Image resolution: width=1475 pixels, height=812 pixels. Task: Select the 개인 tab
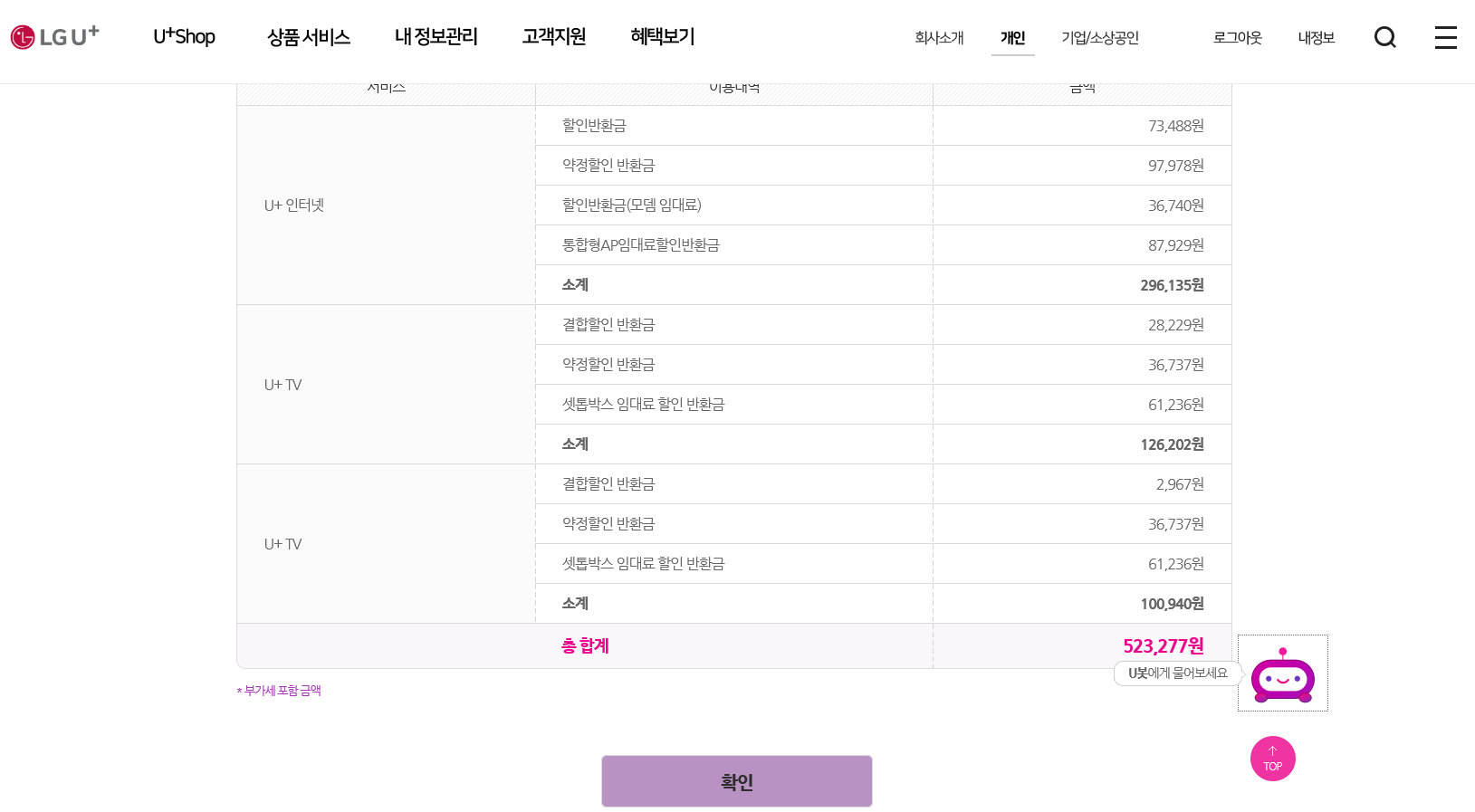coord(1012,38)
